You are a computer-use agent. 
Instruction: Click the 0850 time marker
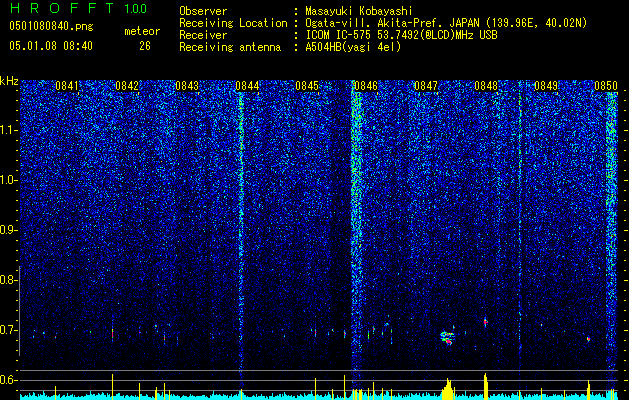(606, 86)
